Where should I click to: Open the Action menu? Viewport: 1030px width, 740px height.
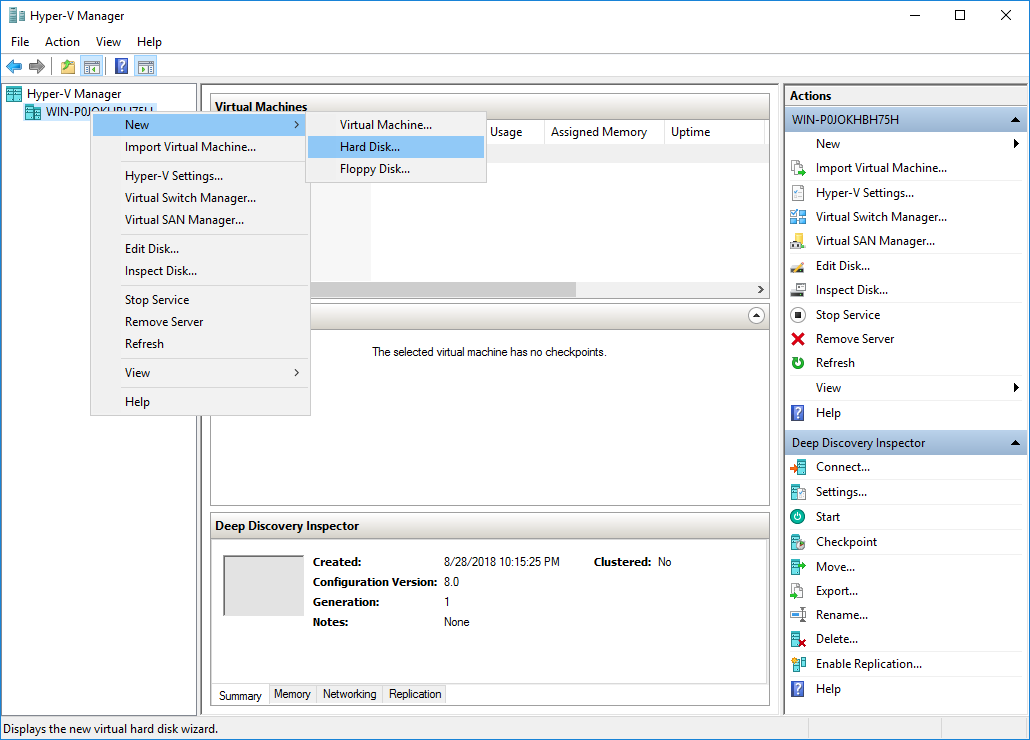click(62, 41)
